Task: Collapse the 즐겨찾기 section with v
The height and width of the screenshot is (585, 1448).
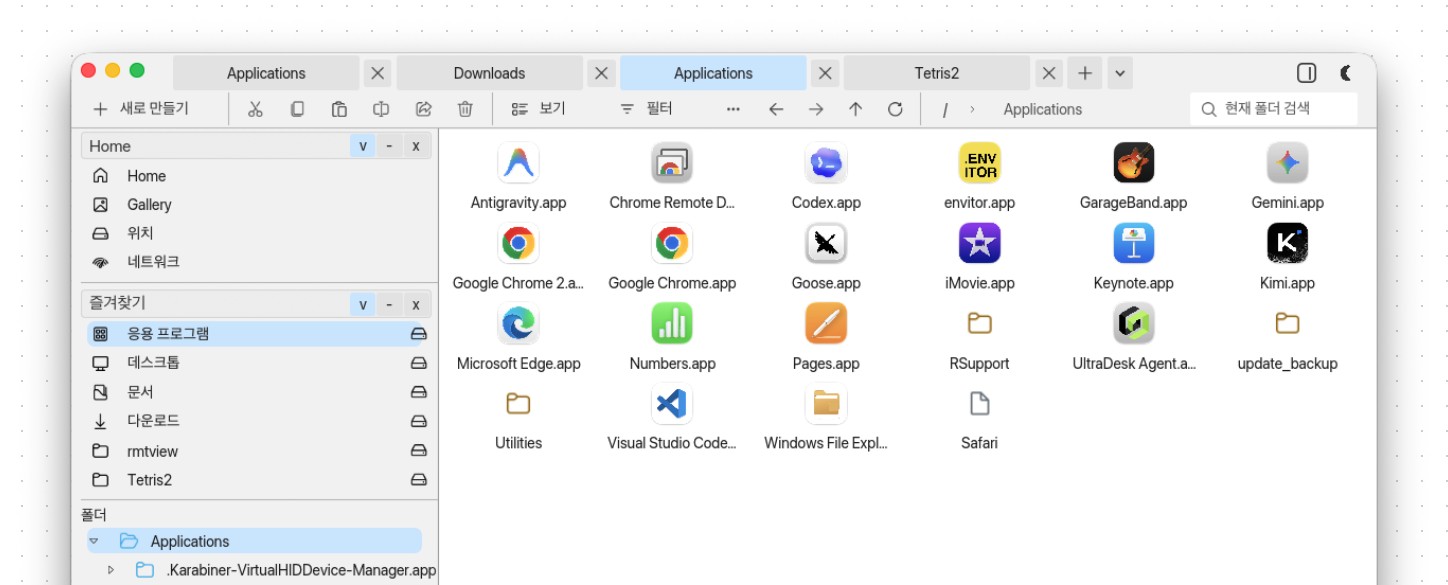Action: tap(363, 304)
